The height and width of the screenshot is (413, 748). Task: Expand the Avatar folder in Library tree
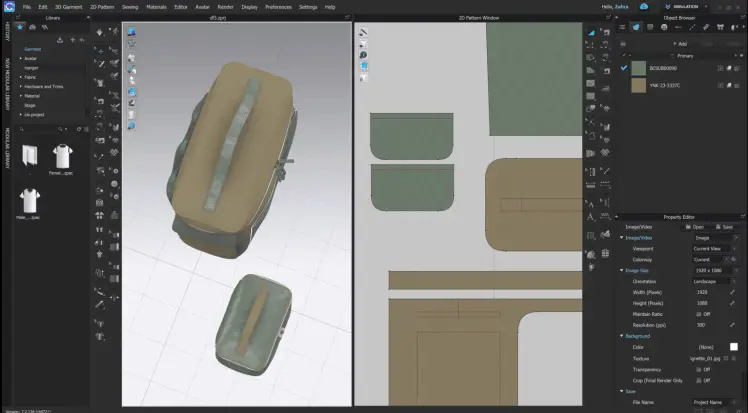tap(21, 59)
